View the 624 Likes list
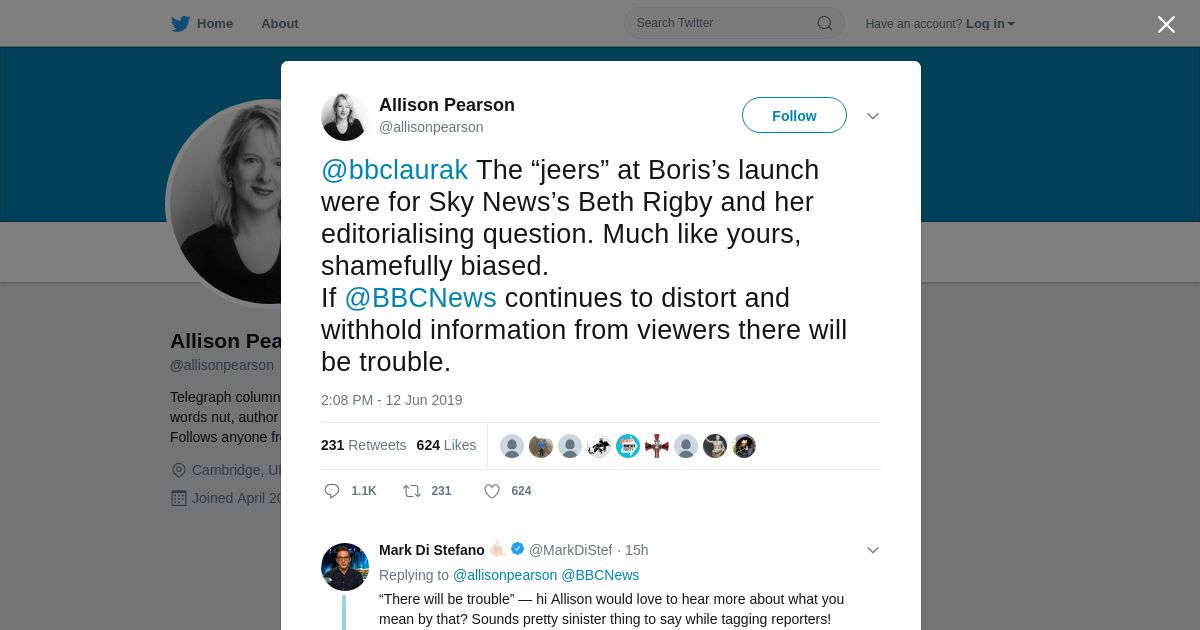Screen dimensions: 1200x630 click(x=446, y=445)
